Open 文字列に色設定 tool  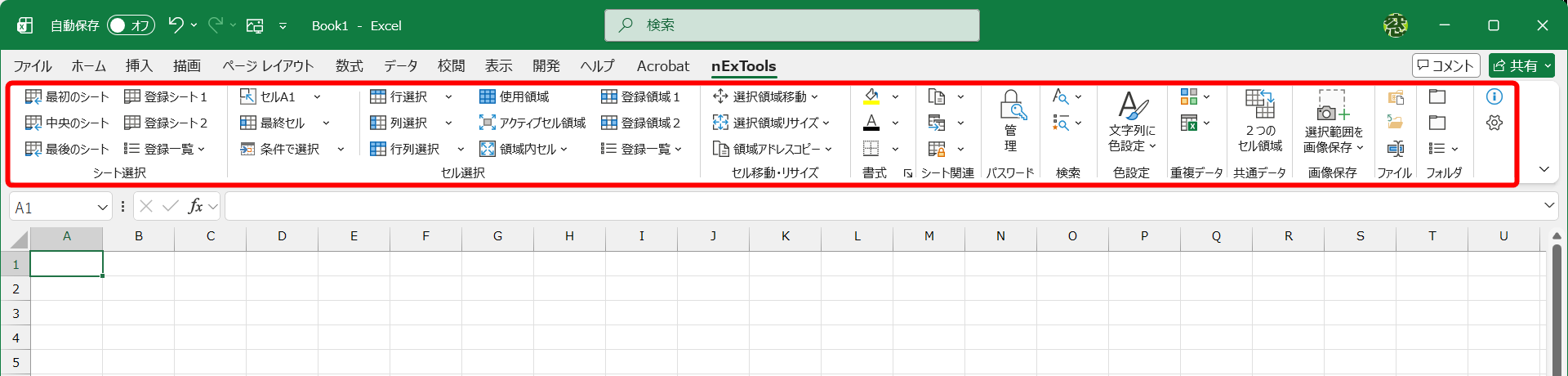1132,121
